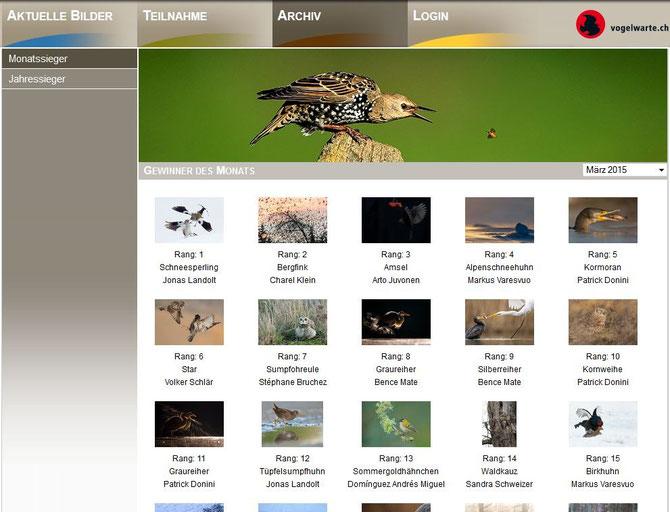Click the Alpenschneehuhn species name
The image size is (670, 512).
click(500, 267)
